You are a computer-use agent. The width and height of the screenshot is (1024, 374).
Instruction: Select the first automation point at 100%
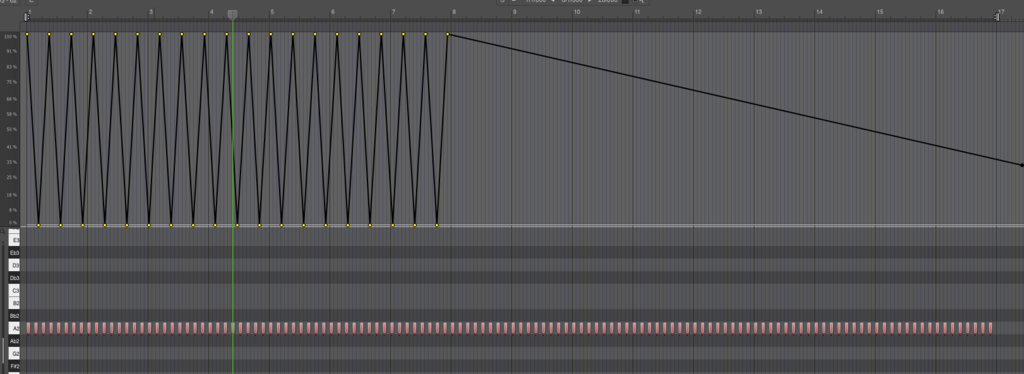pyautogui.click(x=27, y=34)
